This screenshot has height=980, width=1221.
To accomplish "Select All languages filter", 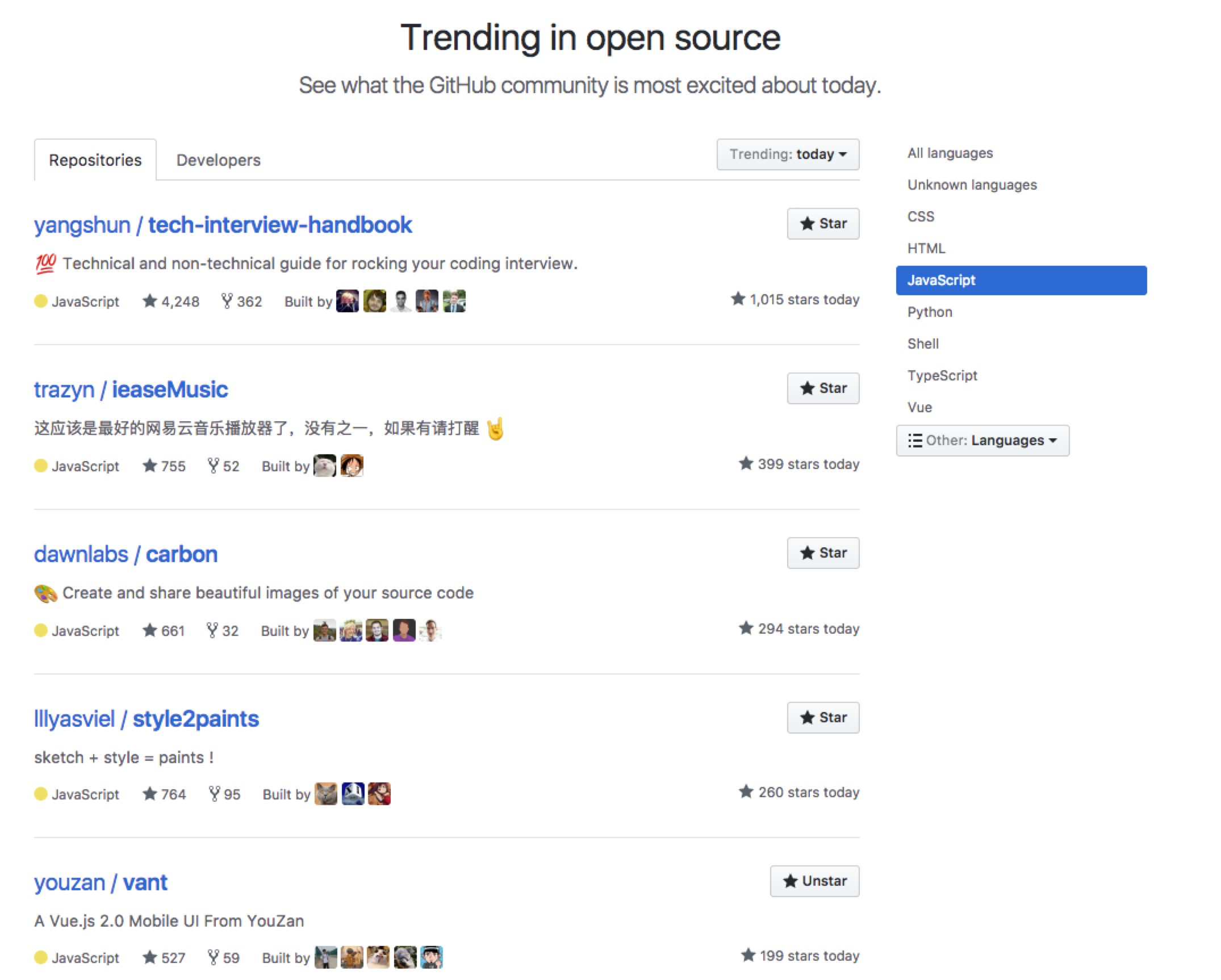I will point(950,153).
